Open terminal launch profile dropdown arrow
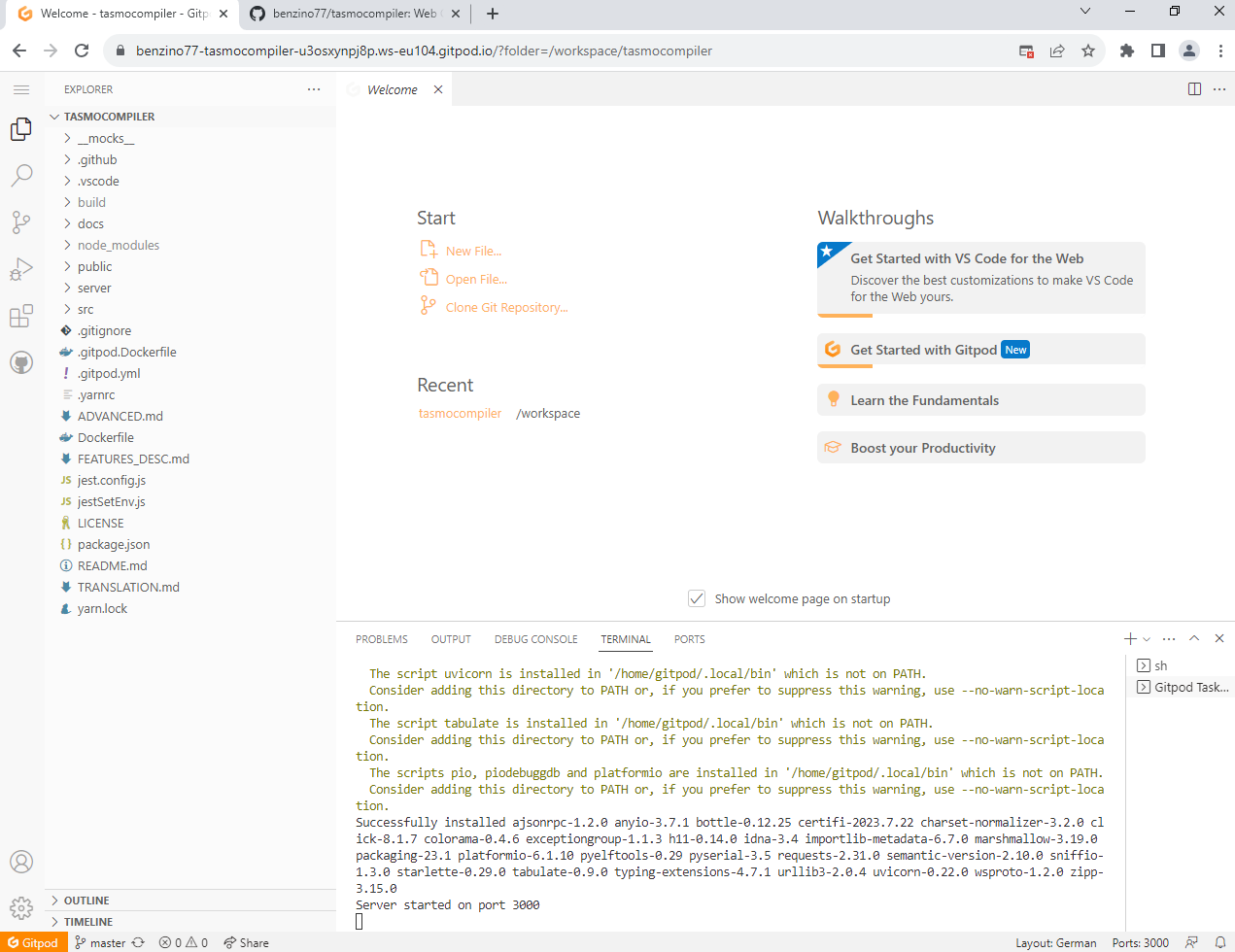1235x952 pixels. click(1147, 639)
